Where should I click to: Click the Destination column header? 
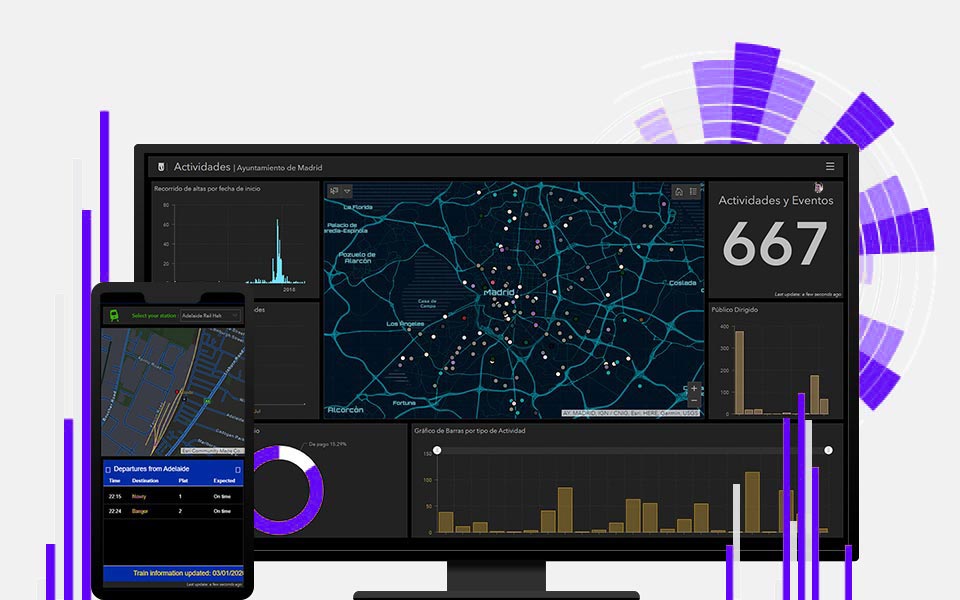click(145, 481)
